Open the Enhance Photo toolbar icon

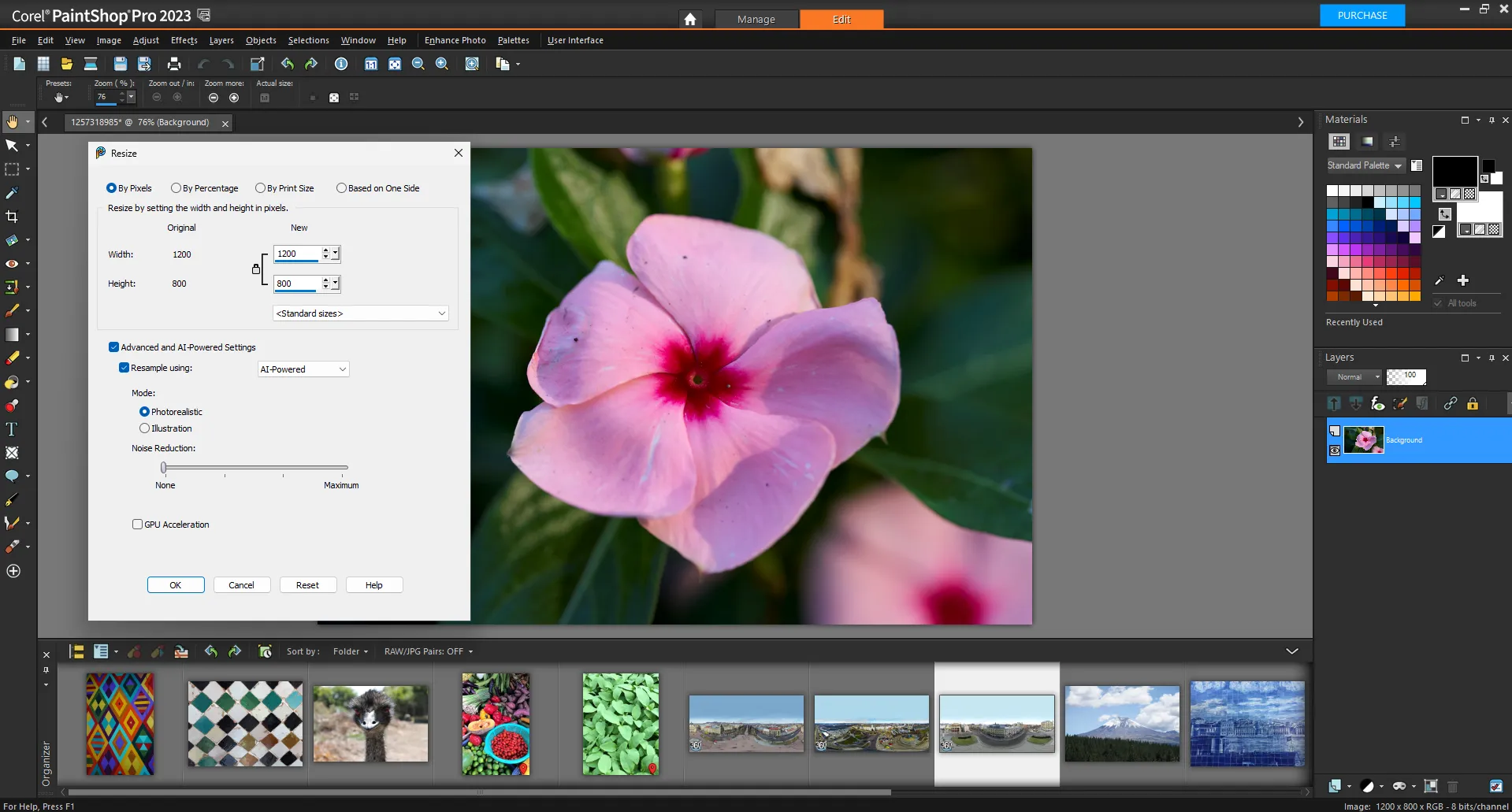click(x=454, y=40)
